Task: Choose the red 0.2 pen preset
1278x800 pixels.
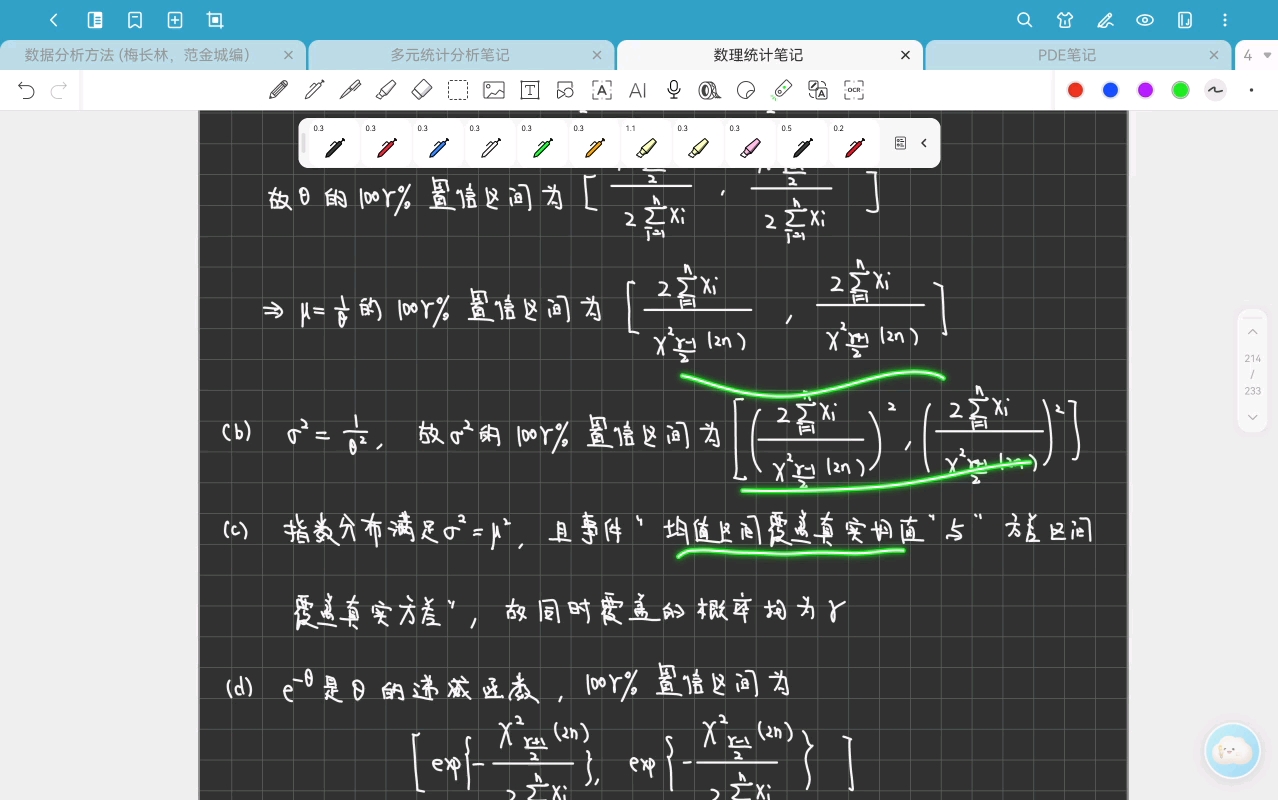Action: pos(854,144)
